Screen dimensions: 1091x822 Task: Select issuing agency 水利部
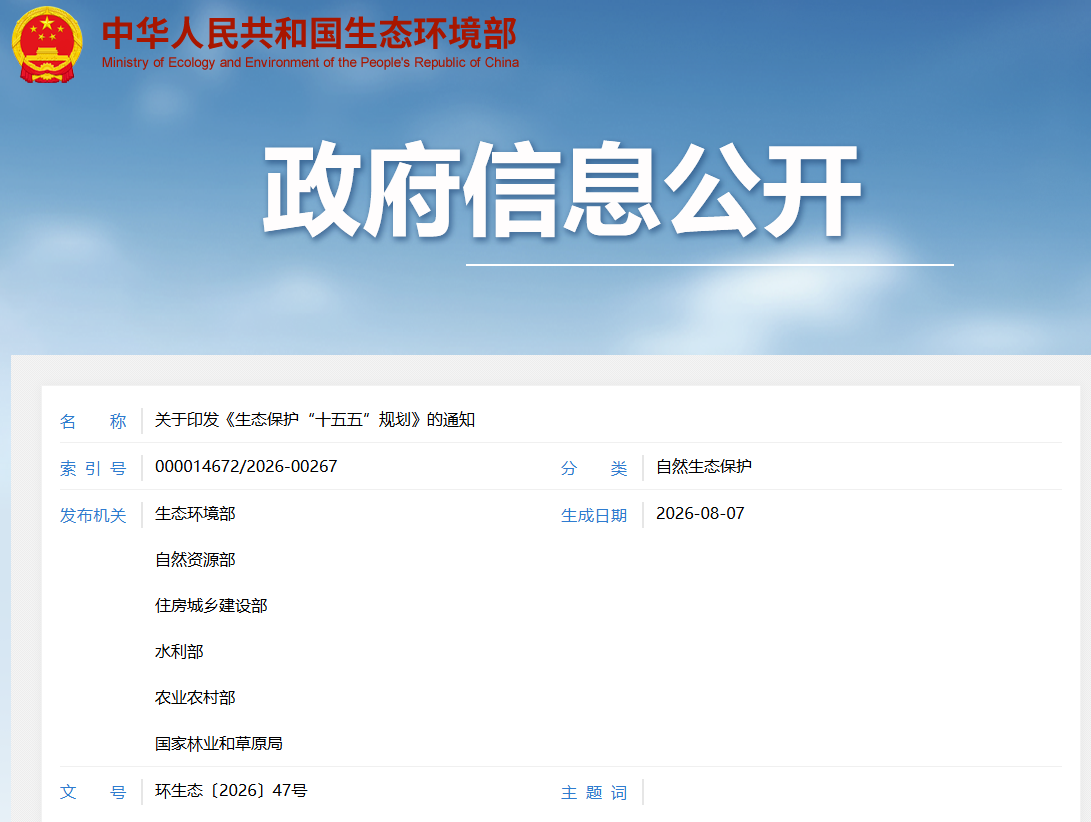click(x=180, y=651)
